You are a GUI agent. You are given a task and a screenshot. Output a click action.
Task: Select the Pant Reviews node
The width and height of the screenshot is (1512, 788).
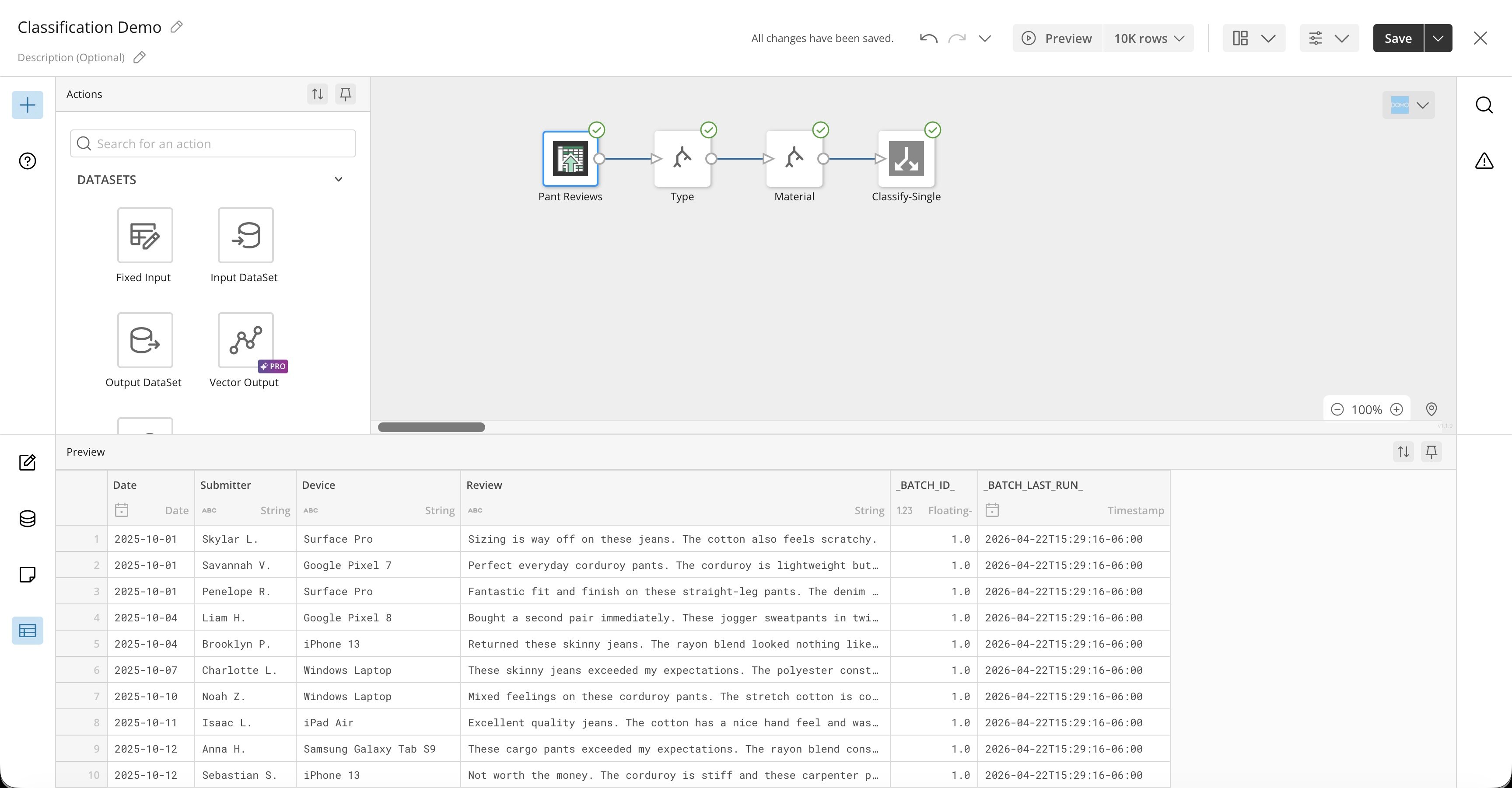click(x=570, y=158)
